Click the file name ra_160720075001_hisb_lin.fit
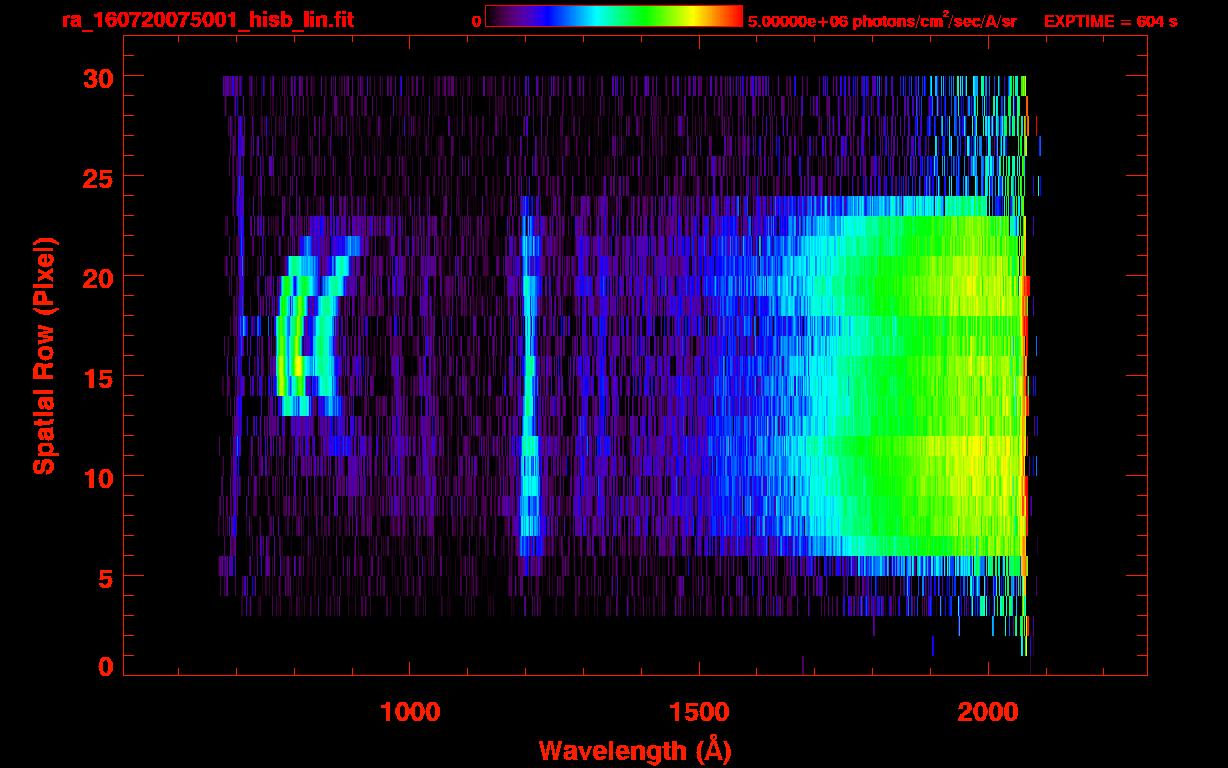The height and width of the screenshot is (768, 1228). [x=207, y=19]
